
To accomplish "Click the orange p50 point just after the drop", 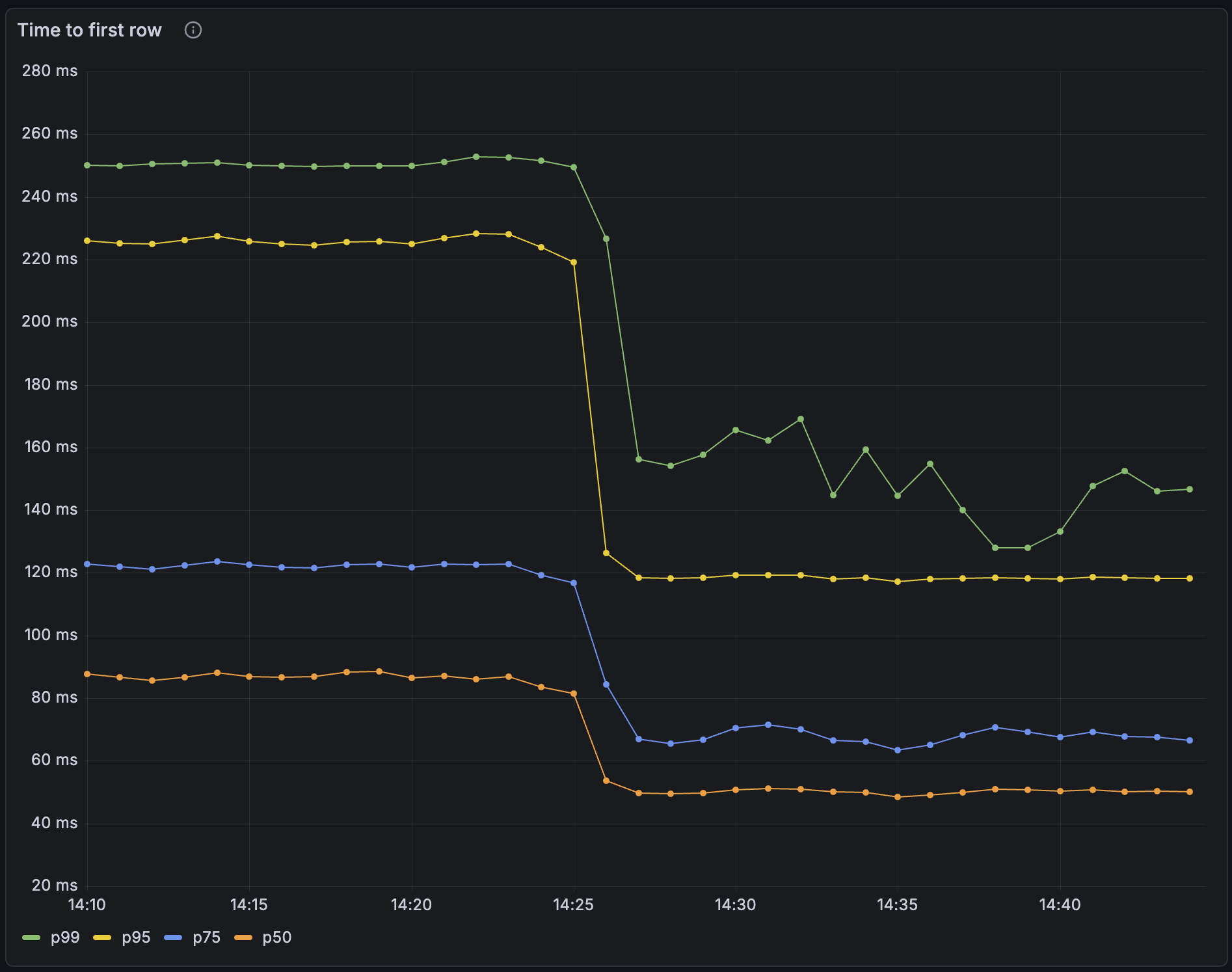I will (605, 779).
